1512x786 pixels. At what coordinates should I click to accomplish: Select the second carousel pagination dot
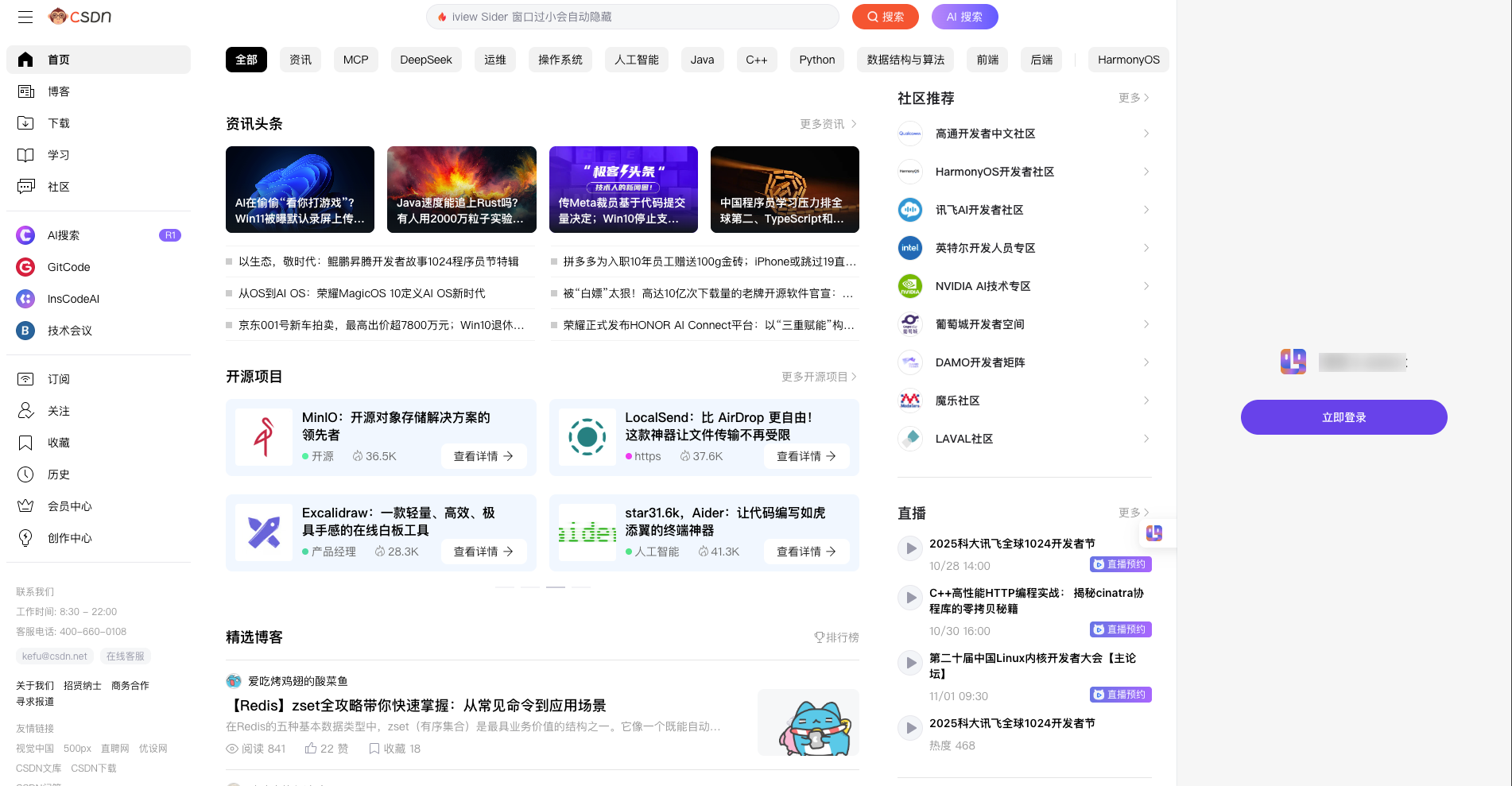pyautogui.click(x=529, y=587)
